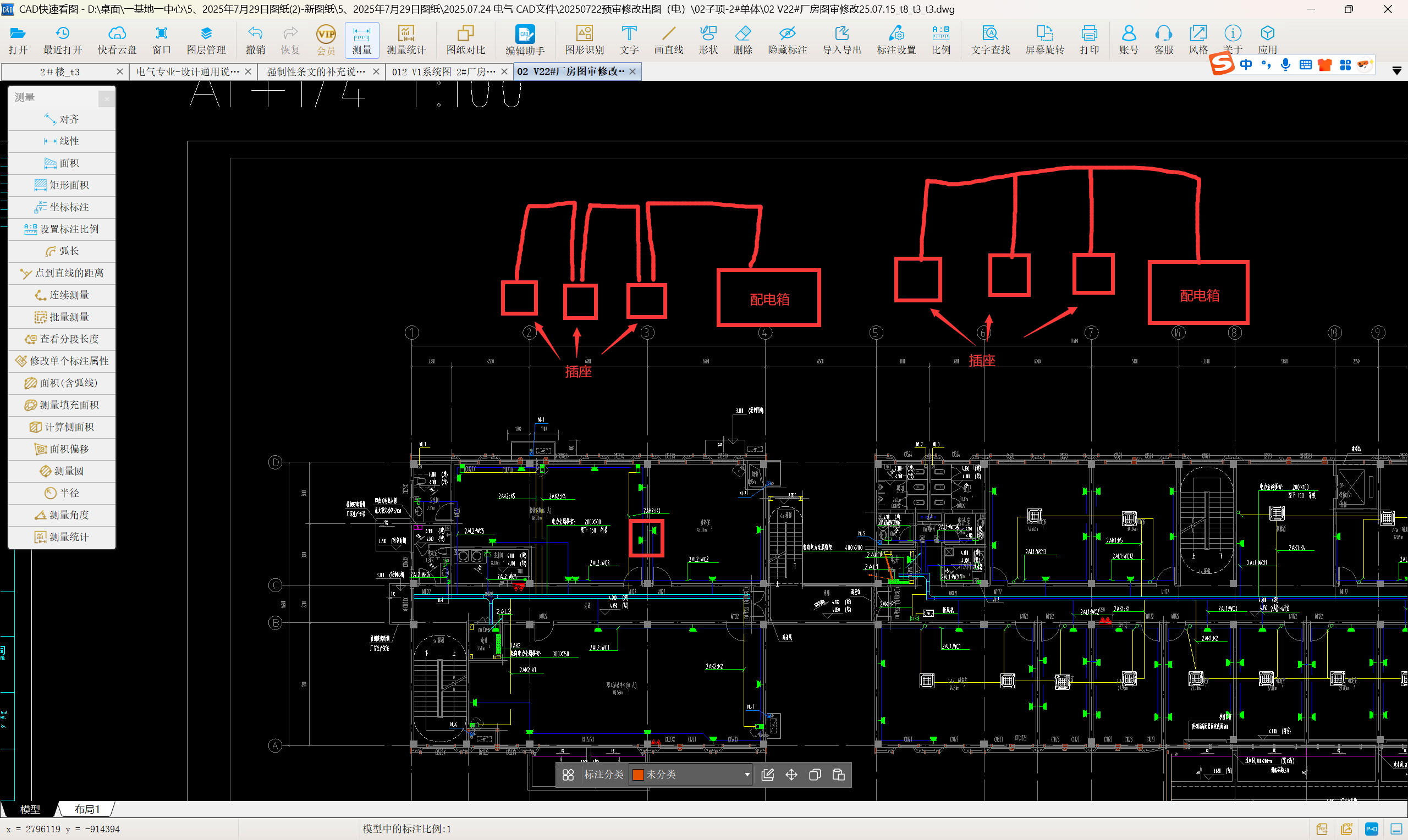This screenshot has height=840, width=1408.
Task: Open the 快看云盘 cloud drive icon
Action: click(117, 40)
